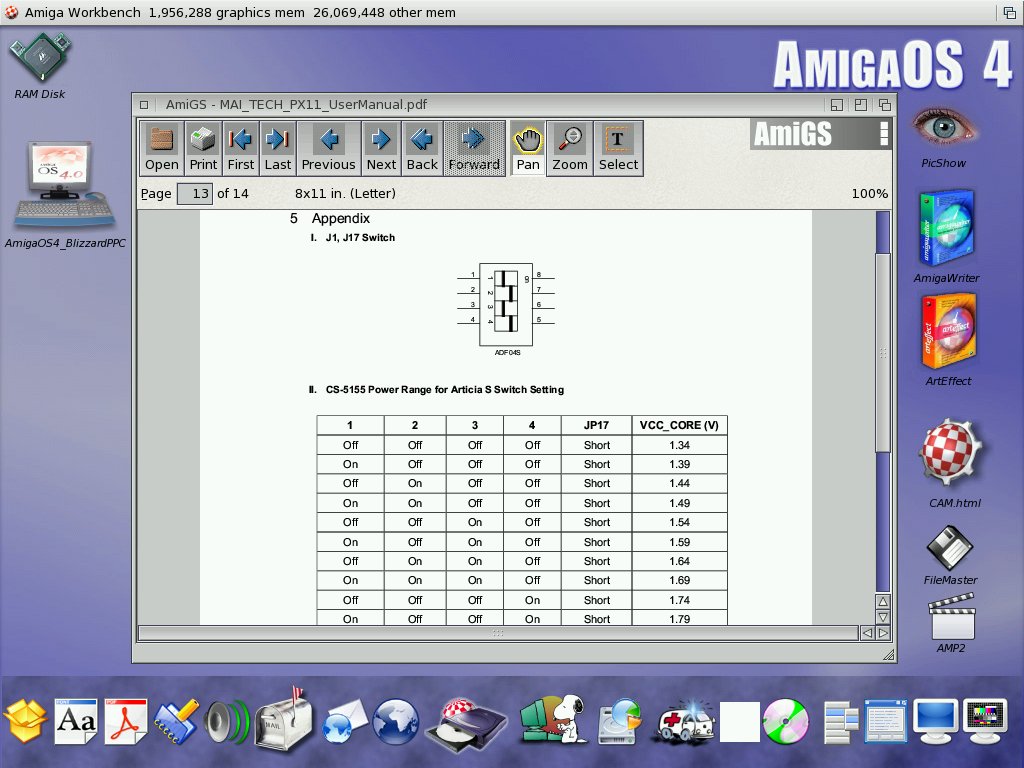Click the vertical scrollbar thumb
The height and width of the screenshot is (768, 1024).
tap(883, 353)
